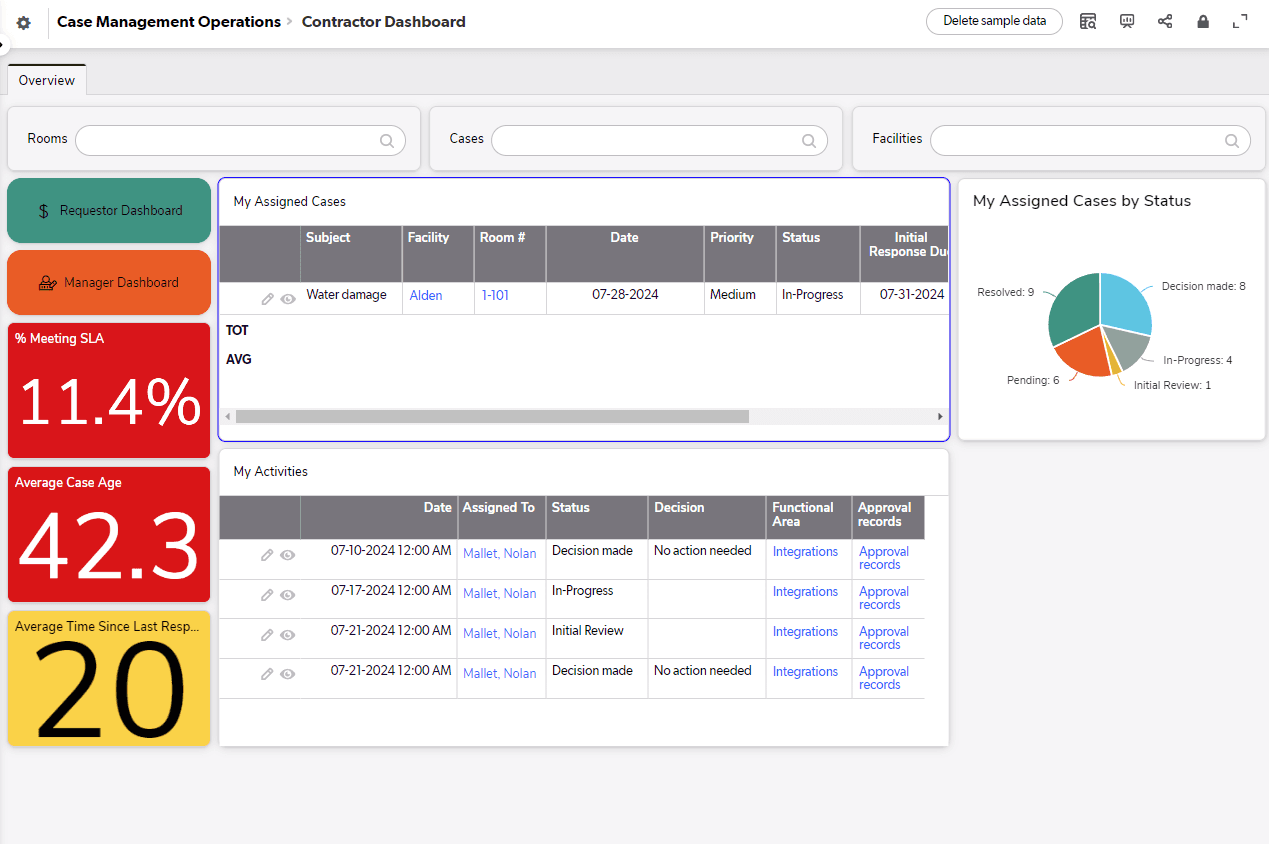Image resolution: width=1269 pixels, height=844 pixels.
Task: Follow the Alden facility link
Action: (x=425, y=295)
